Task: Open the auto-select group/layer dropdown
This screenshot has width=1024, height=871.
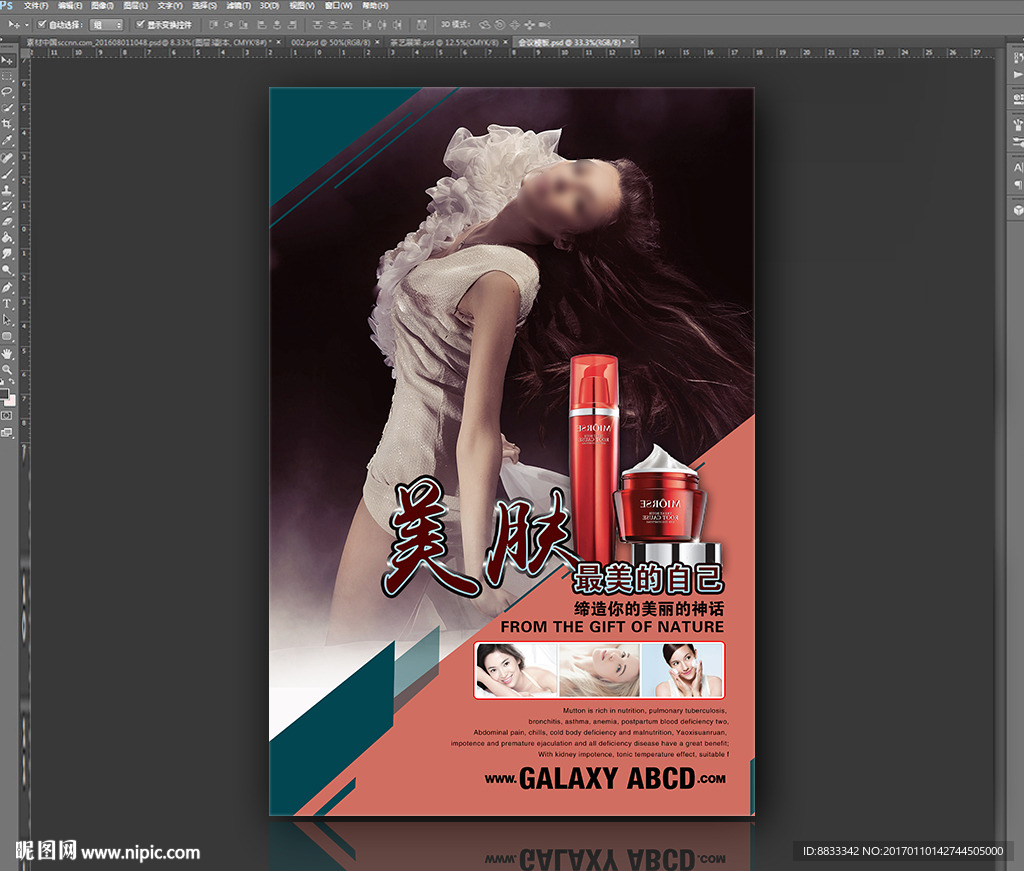Action: click(106, 24)
